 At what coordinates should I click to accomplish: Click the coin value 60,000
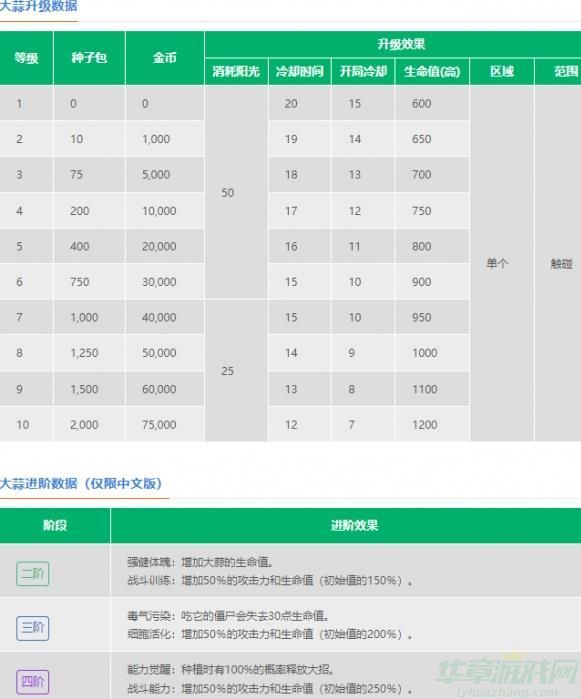159,389
